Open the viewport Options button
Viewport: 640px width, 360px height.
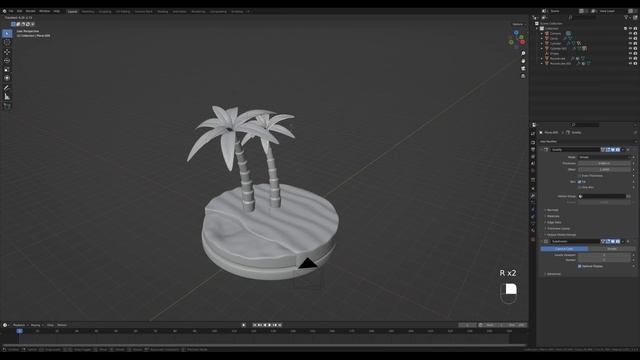519,24
